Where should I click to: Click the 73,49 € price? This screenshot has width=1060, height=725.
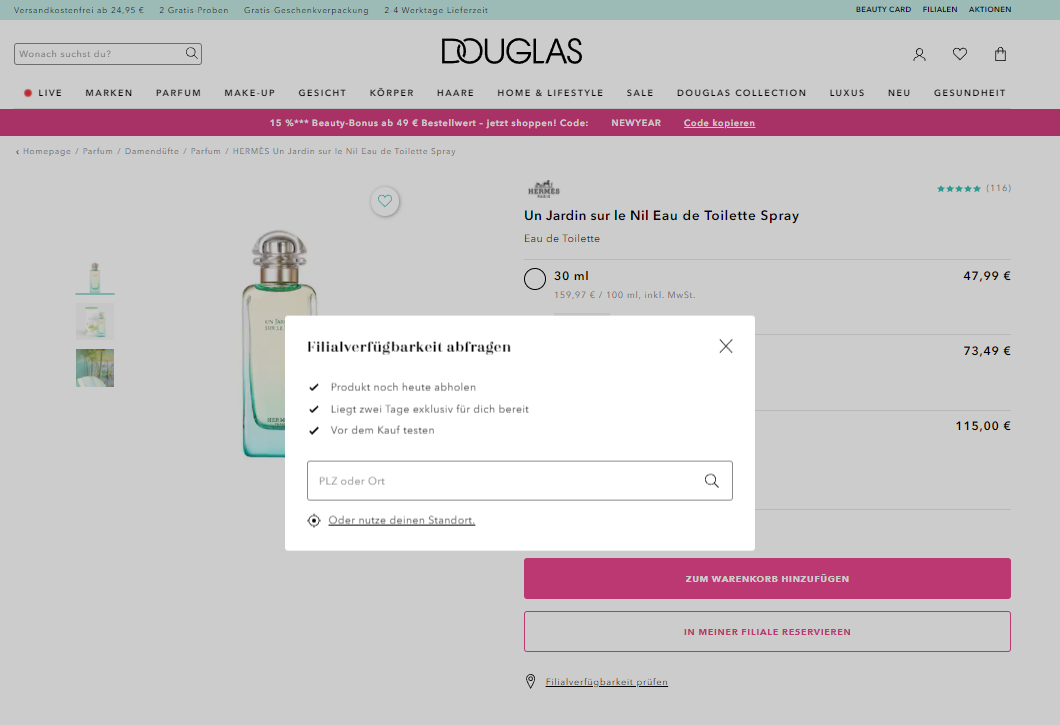[x=987, y=351]
